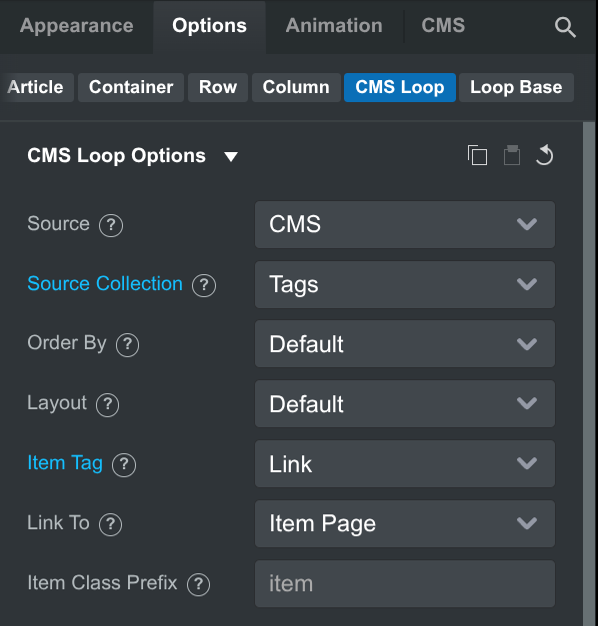Show help for the Item Tag option
Image resolution: width=598 pixels, height=626 pixels.
124,465
